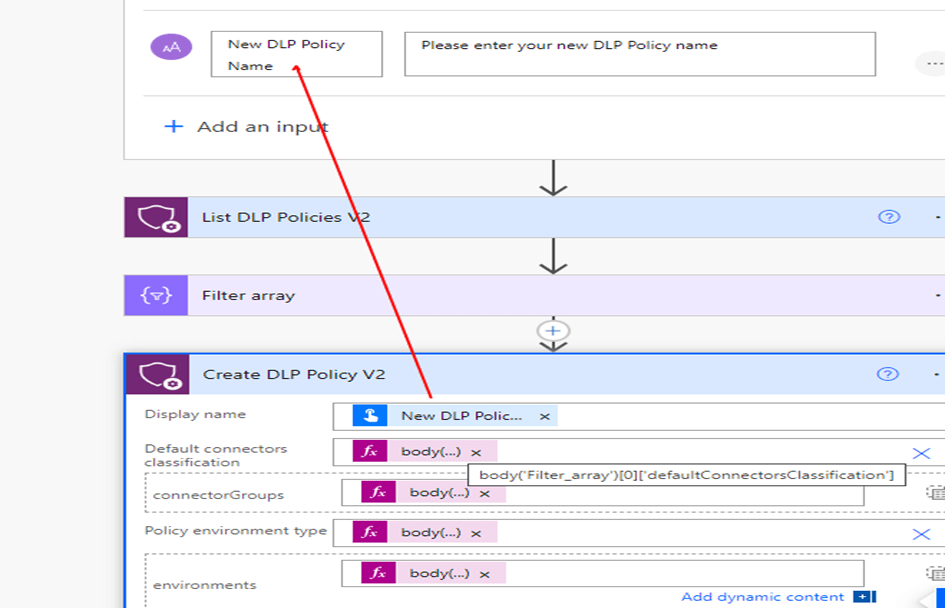Screen dimensions: 945x608
Task: Click the Filter array action icon
Action: 156,296
